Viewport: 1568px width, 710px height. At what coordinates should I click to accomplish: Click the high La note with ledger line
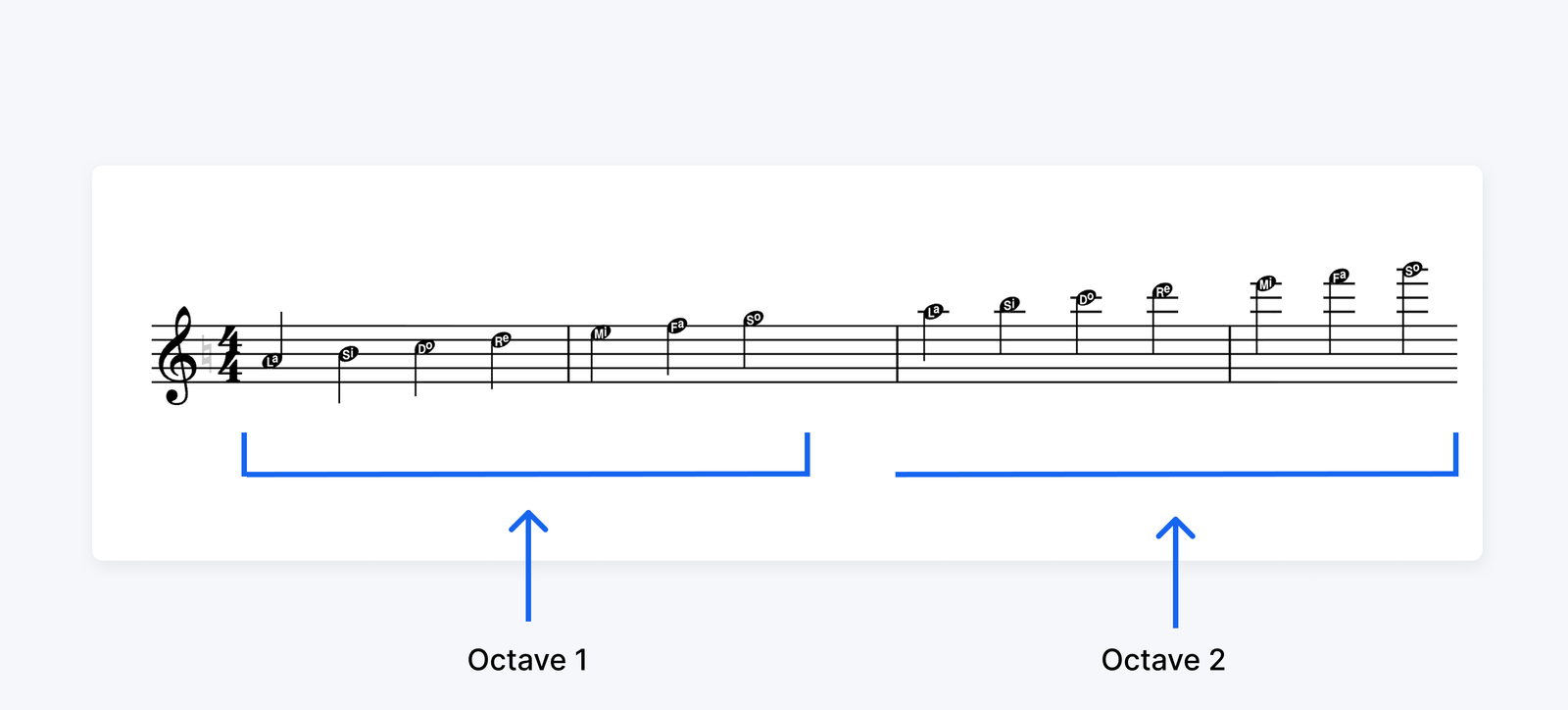[934, 311]
